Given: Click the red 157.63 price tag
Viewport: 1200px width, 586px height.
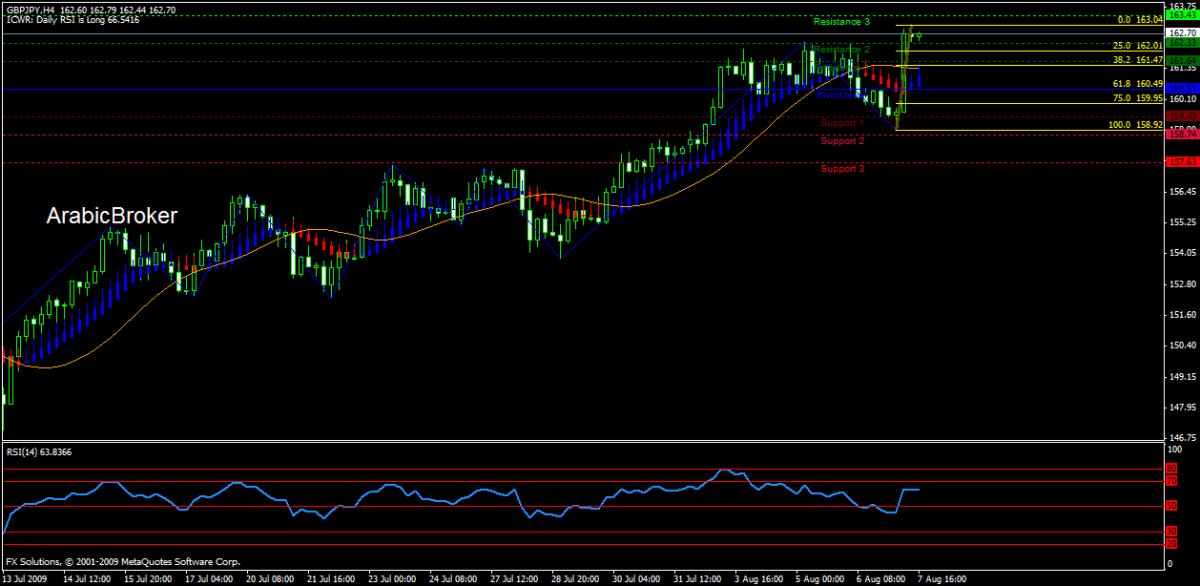Looking at the screenshot, I should coord(1182,161).
